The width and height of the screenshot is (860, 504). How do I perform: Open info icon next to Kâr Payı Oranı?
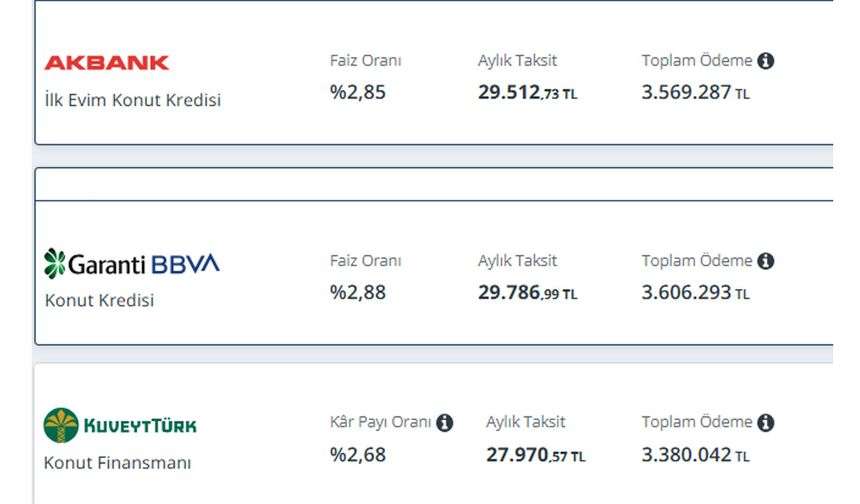tap(444, 423)
